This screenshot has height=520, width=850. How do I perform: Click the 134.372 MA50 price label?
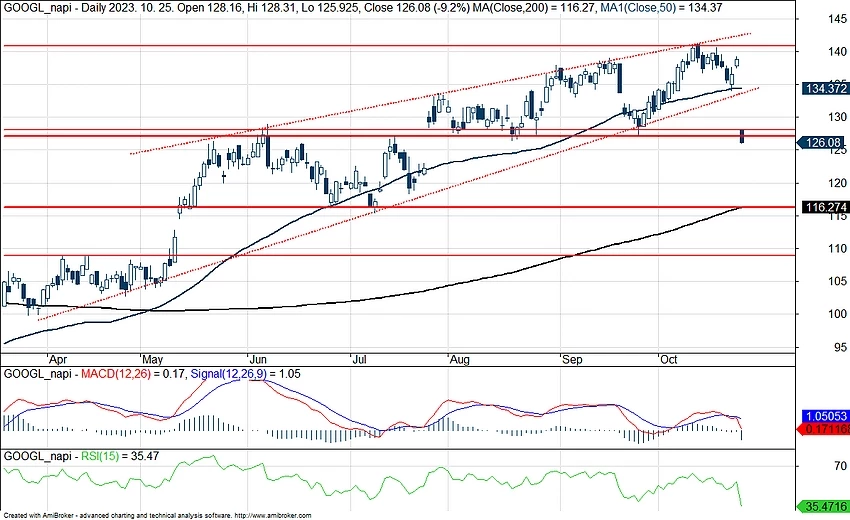pos(826,88)
